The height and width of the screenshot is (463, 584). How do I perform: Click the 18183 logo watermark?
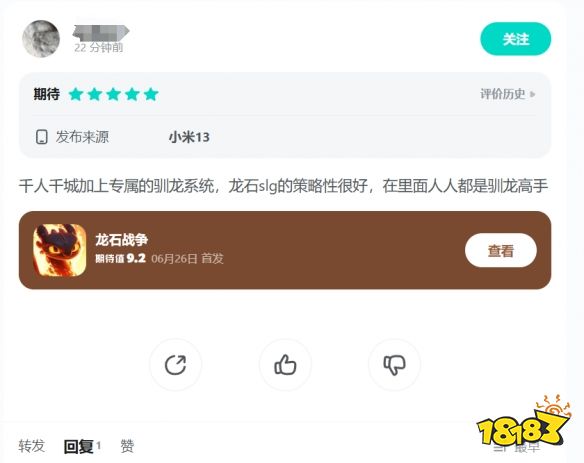click(524, 421)
